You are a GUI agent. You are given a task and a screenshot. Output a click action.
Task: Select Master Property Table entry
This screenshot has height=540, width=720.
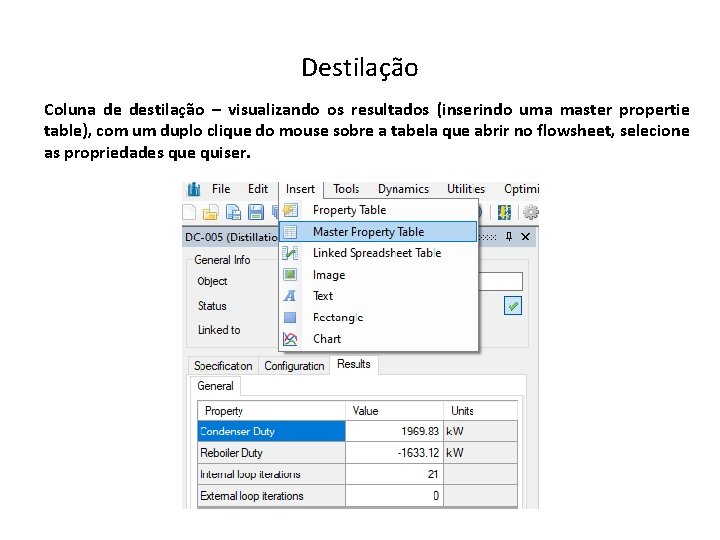click(378, 232)
